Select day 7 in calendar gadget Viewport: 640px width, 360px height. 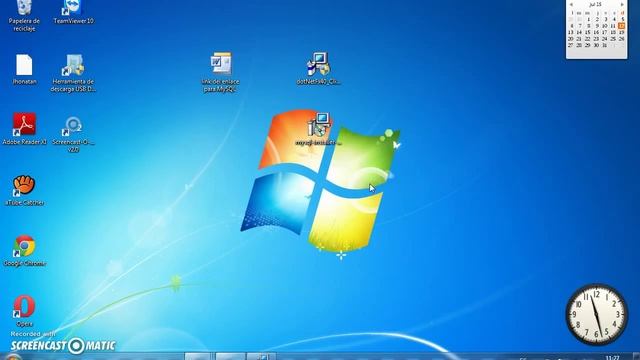coord(580,26)
